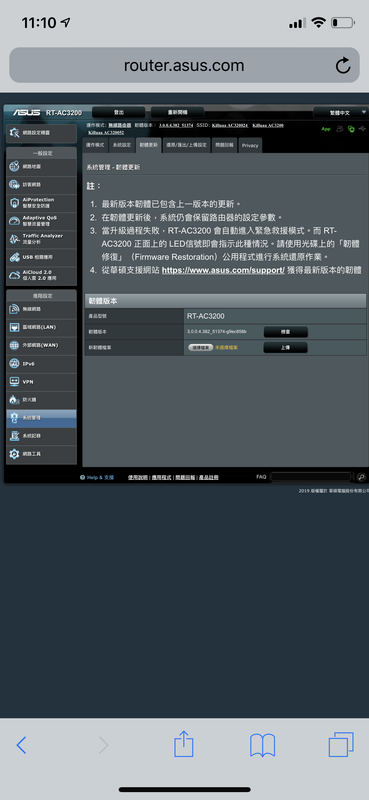This screenshot has width=369, height=800.
Task: Click the ASUS logo
Action: pyautogui.click(x=27, y=112)
